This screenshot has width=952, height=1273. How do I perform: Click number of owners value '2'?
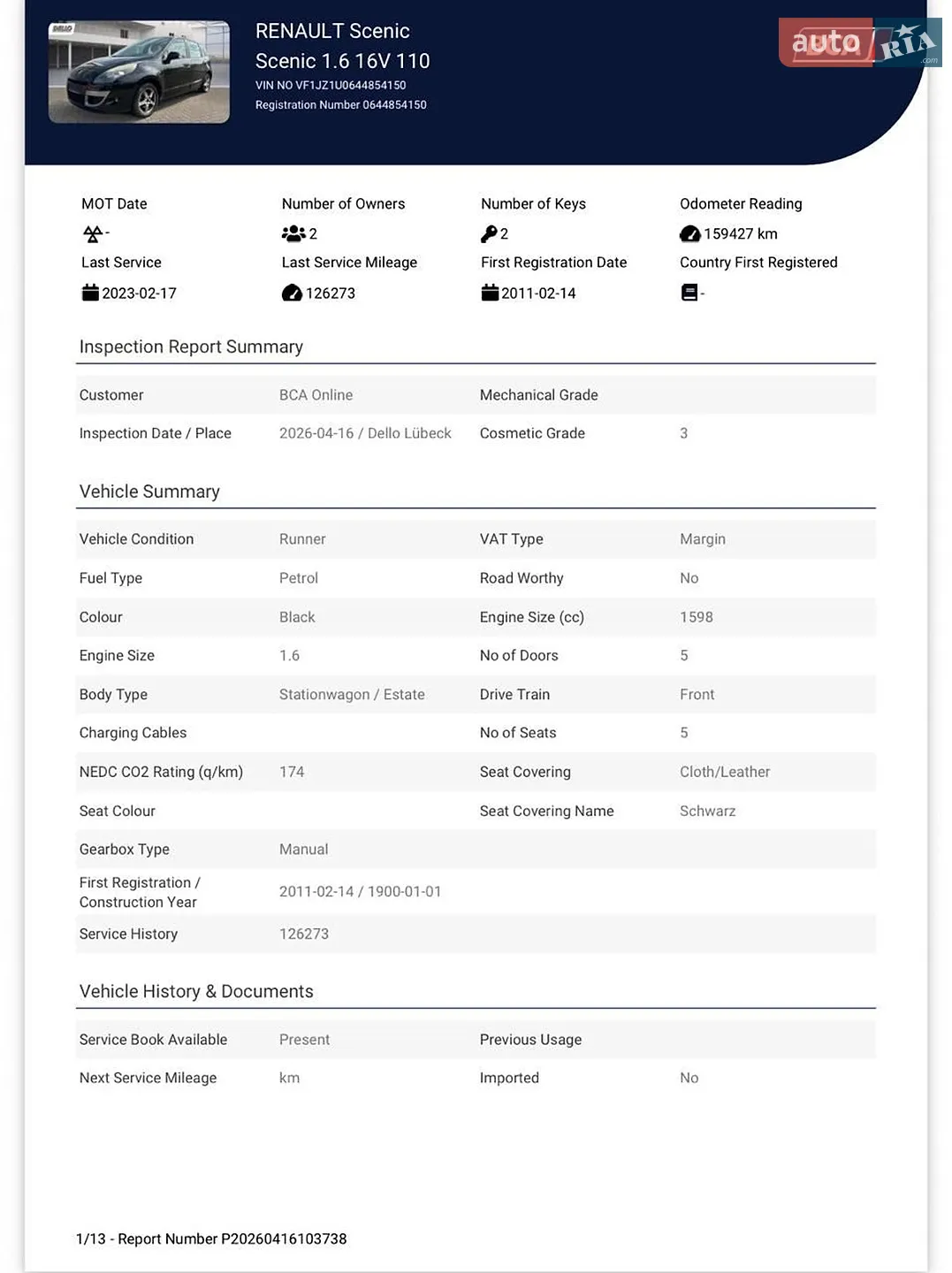click(x=313, y=234)
